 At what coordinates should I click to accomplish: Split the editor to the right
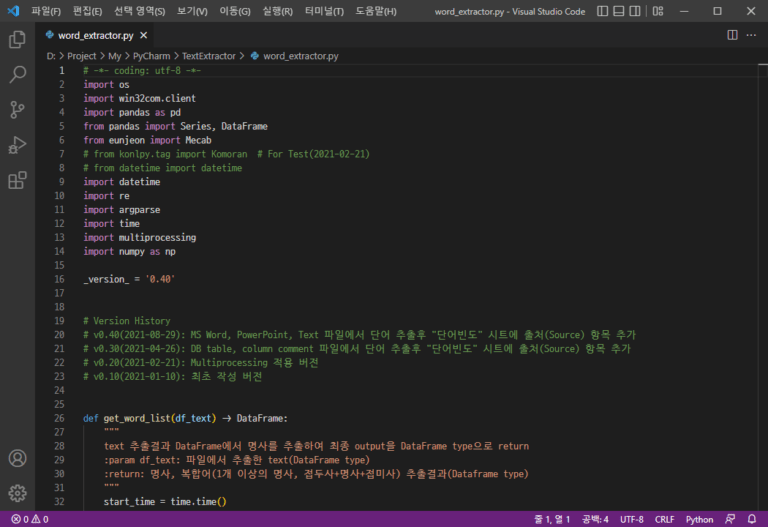(x=732, y=35)
